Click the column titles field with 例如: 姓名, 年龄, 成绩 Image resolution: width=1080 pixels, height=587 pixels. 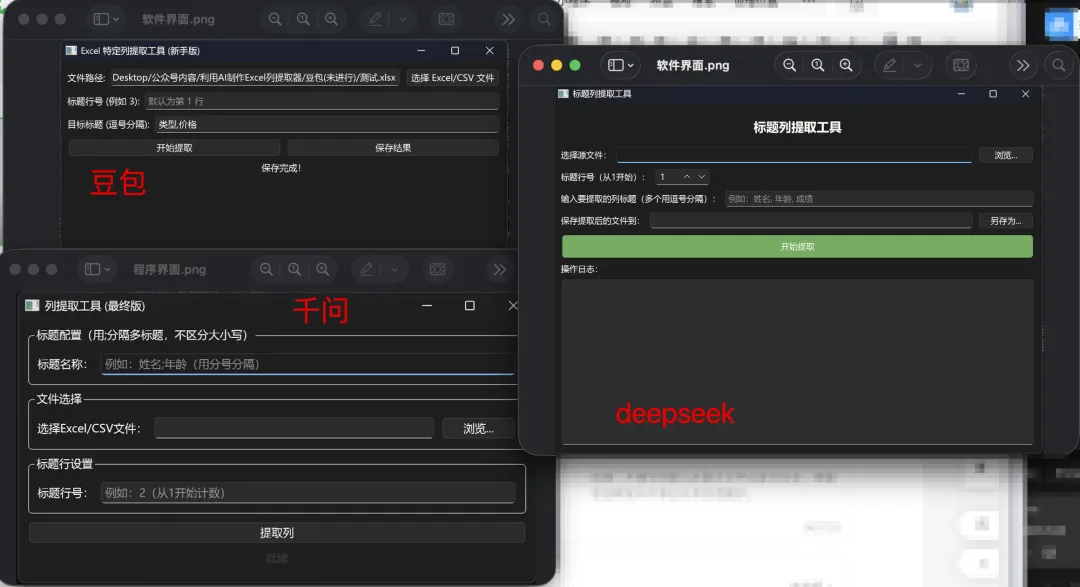point(879,199)
